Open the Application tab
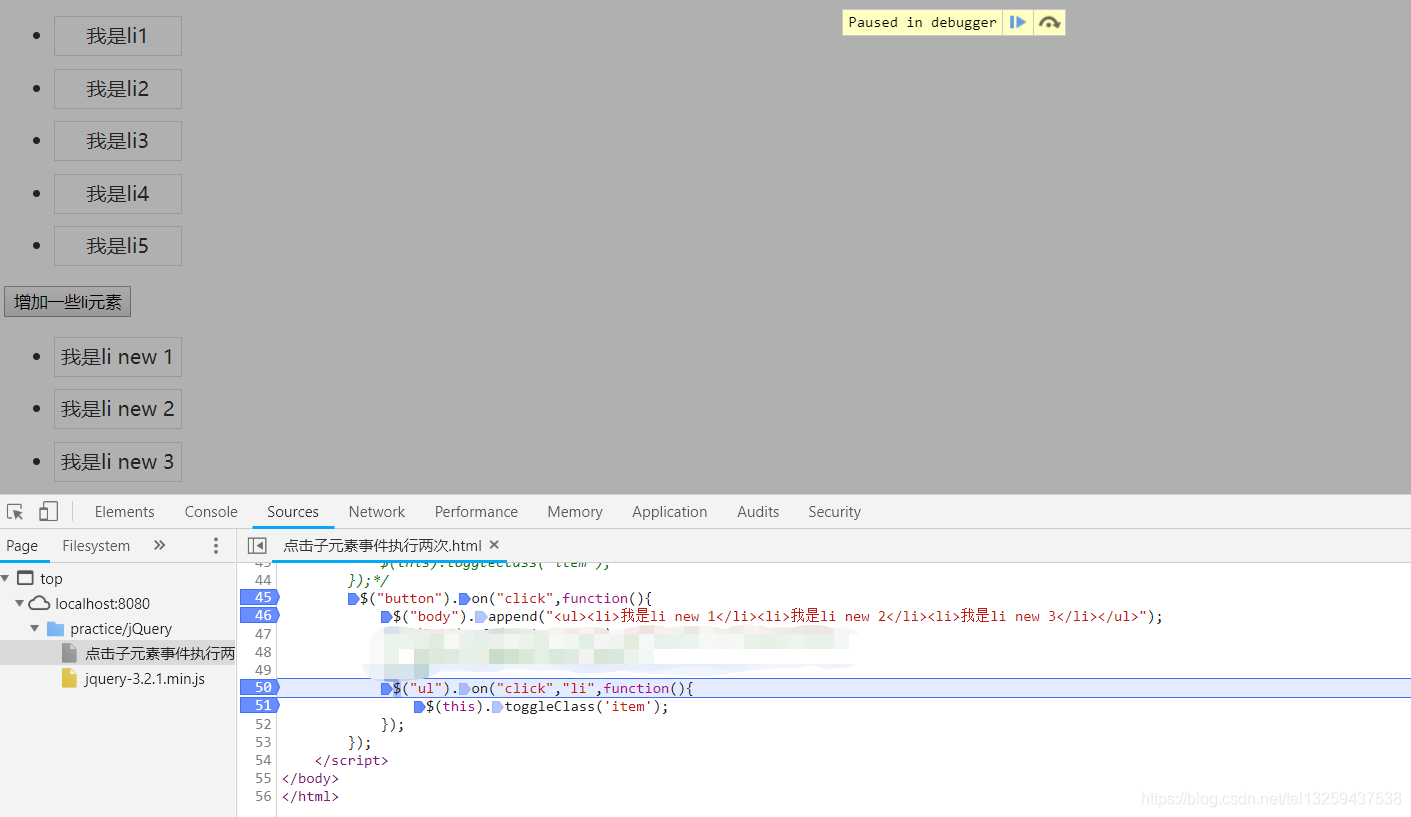Screen dimensions: 1411x817 point(669,512)
